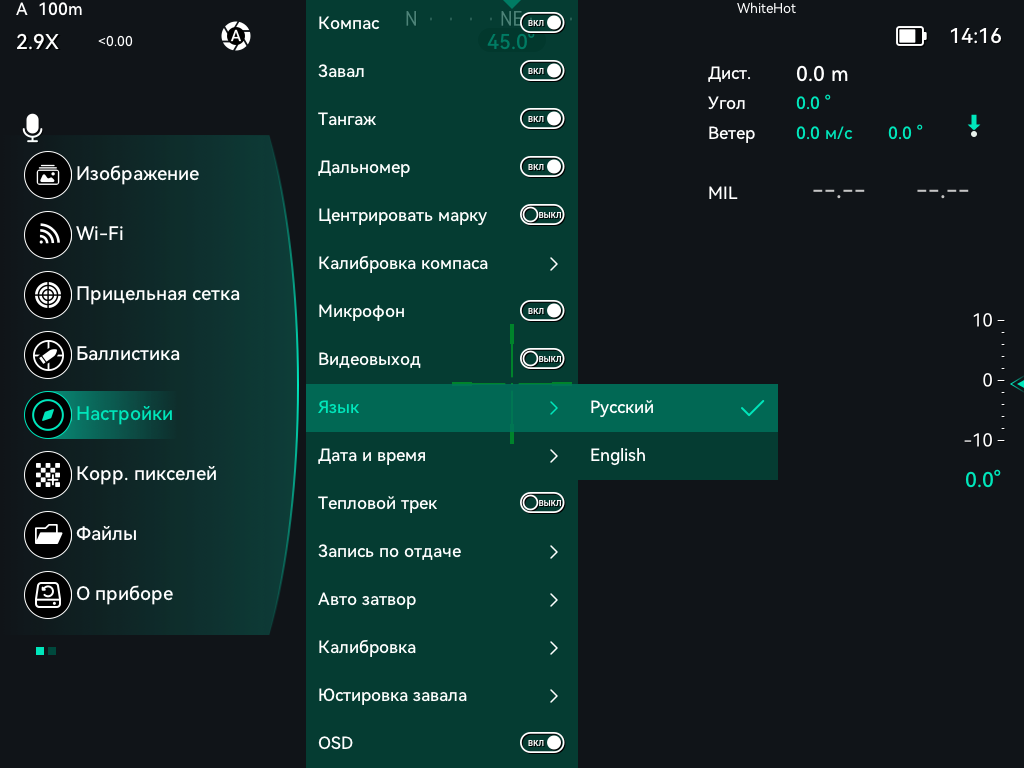Open the Настройки menu label
Screen dimensions: 1024x768
click(125, 414)
